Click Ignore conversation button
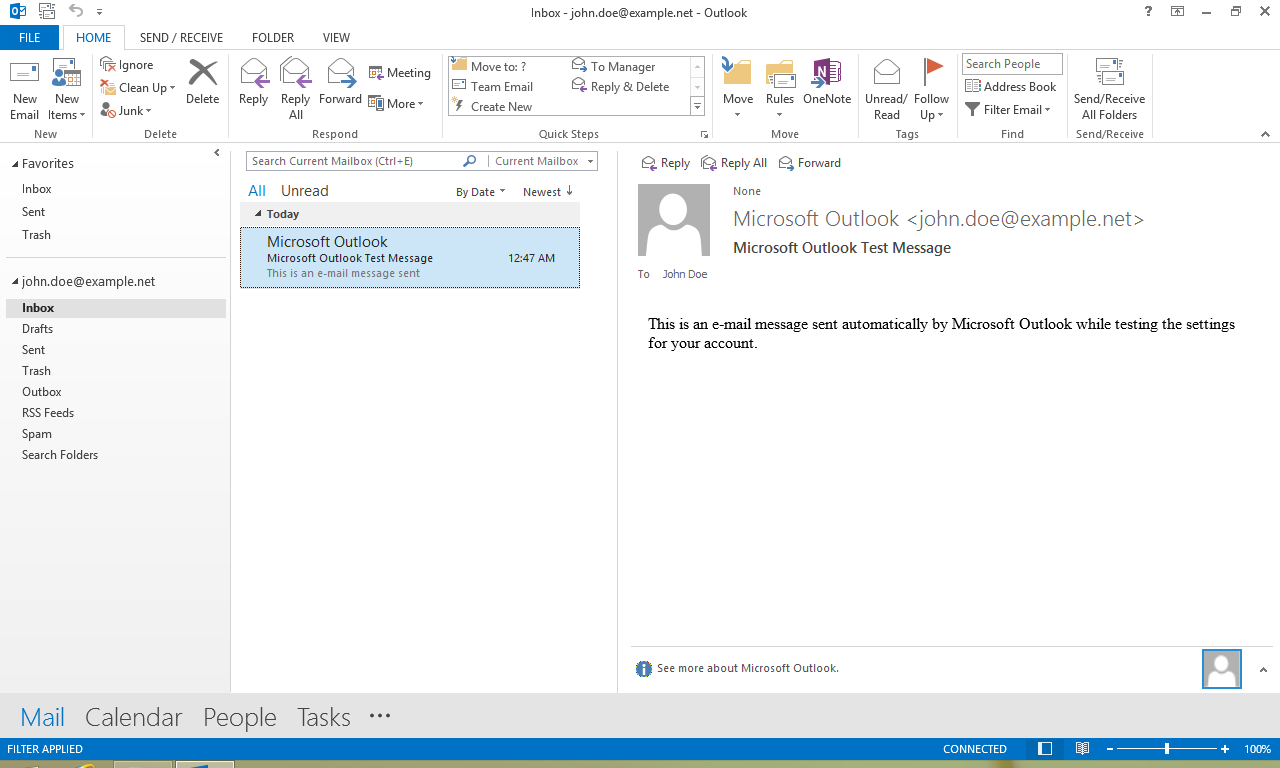The height and width of the screenshot is (768, 1280). coord(127,65)
